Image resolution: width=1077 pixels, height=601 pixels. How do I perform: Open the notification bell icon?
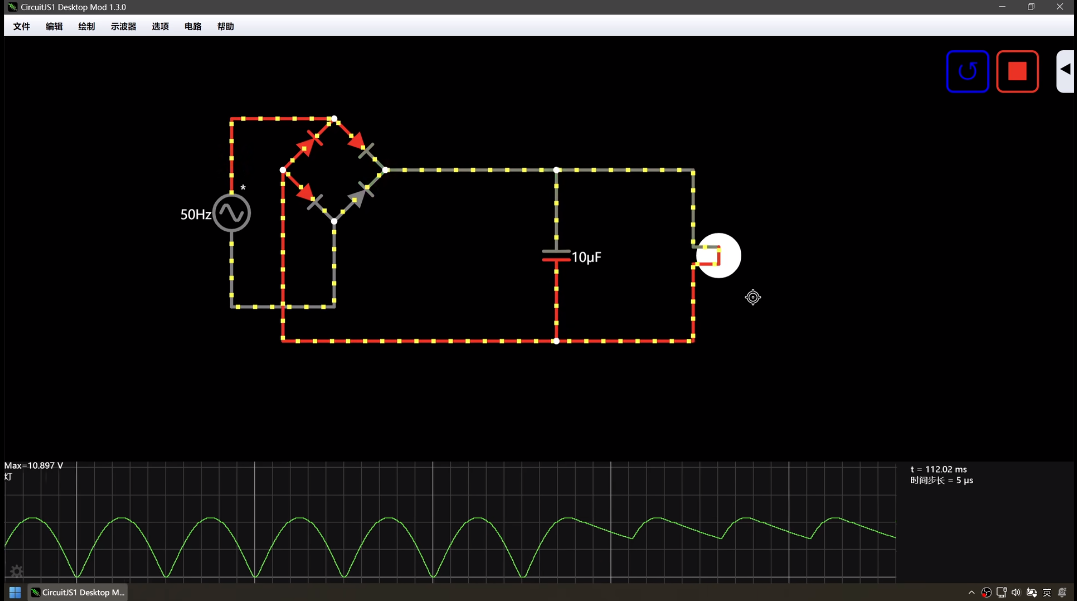point(1062,593)
